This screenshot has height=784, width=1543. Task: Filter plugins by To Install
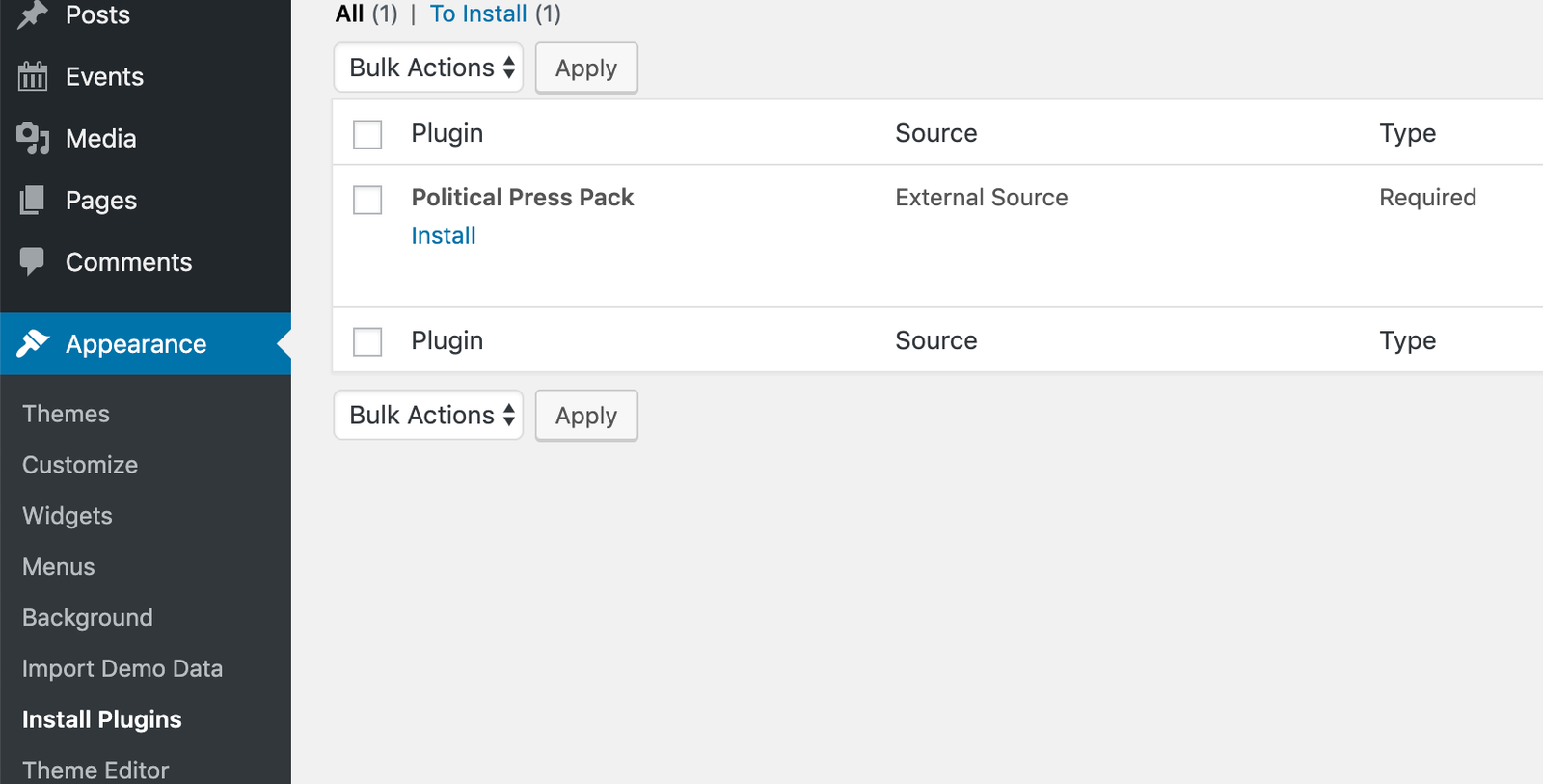(x=478, y=14)
